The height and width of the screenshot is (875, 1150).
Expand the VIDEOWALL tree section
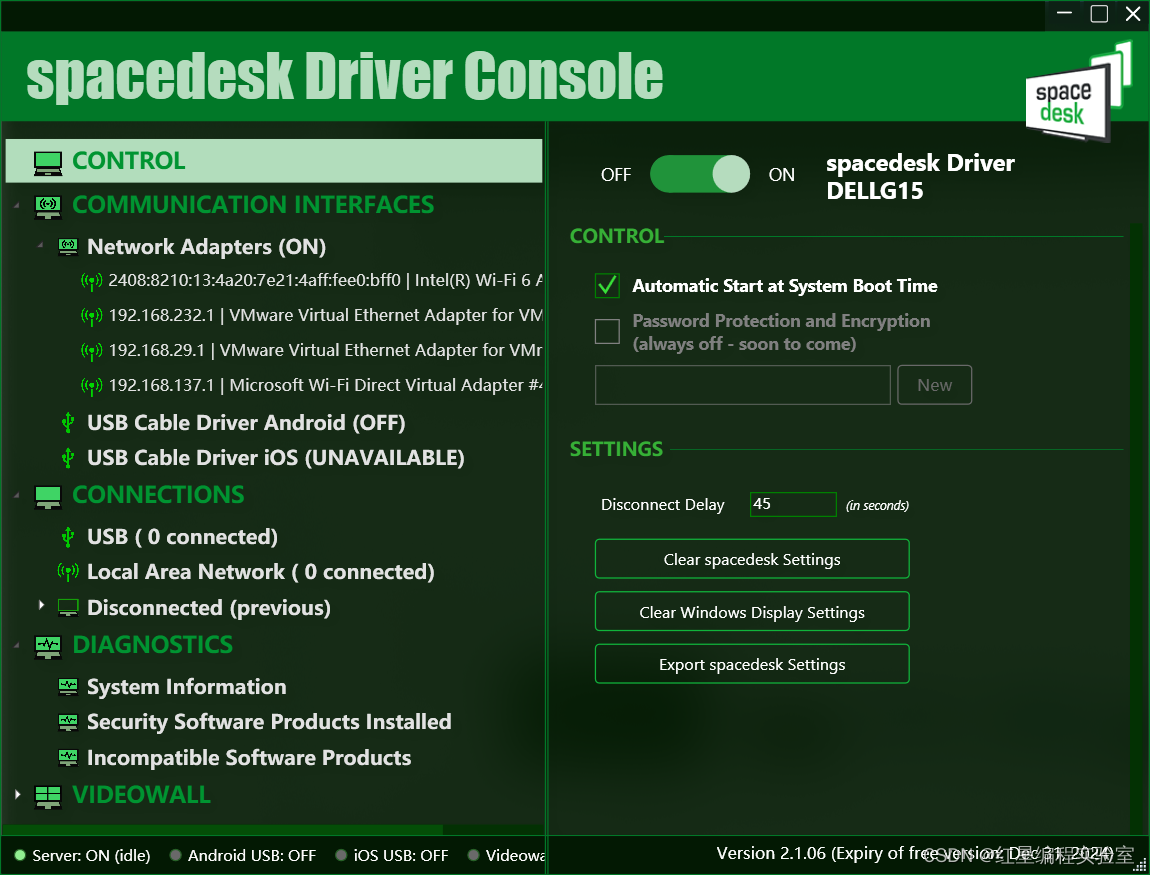tap(17, 794)
